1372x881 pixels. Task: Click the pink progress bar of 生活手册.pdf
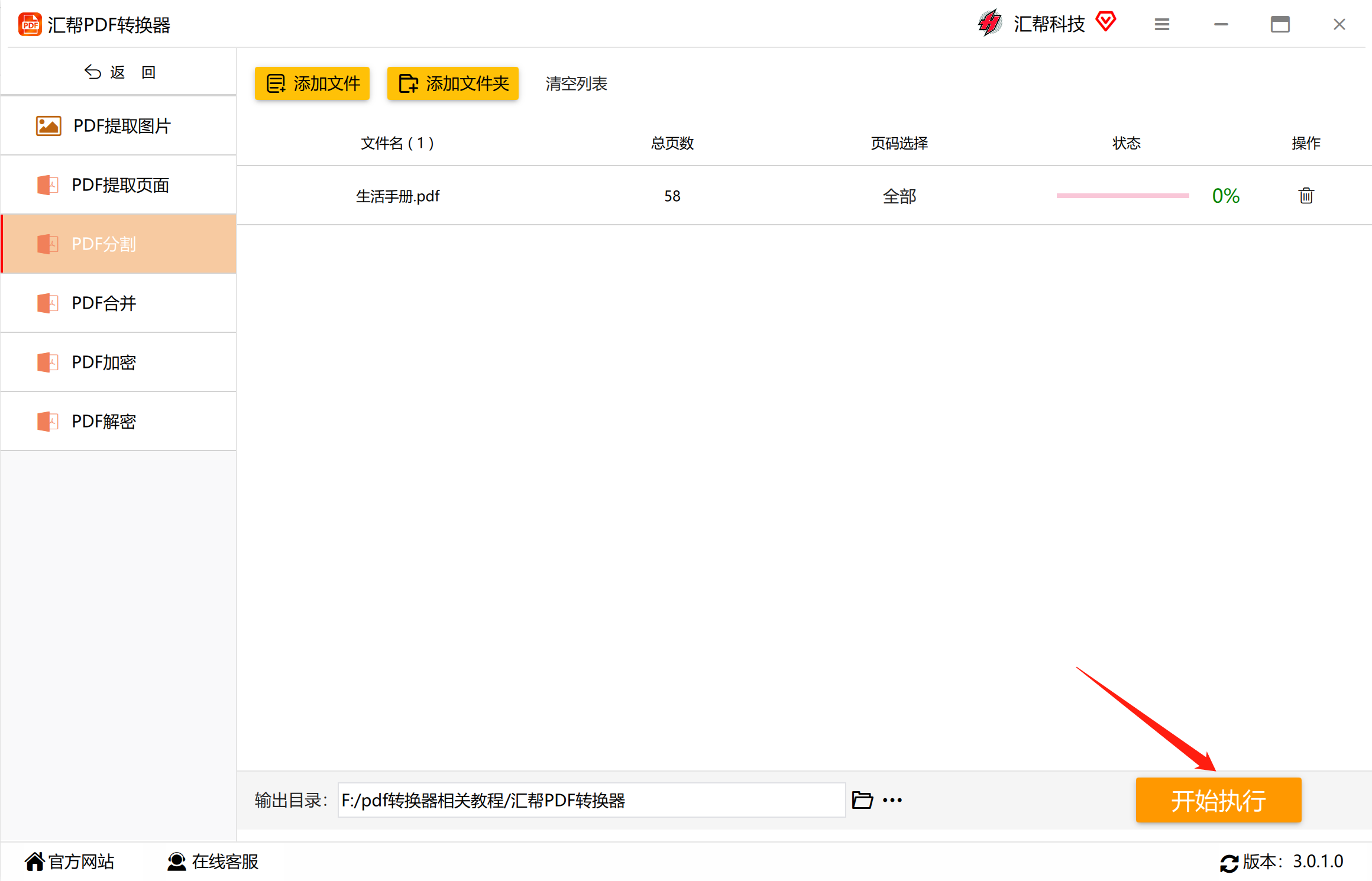click(x=1122, y=196)
